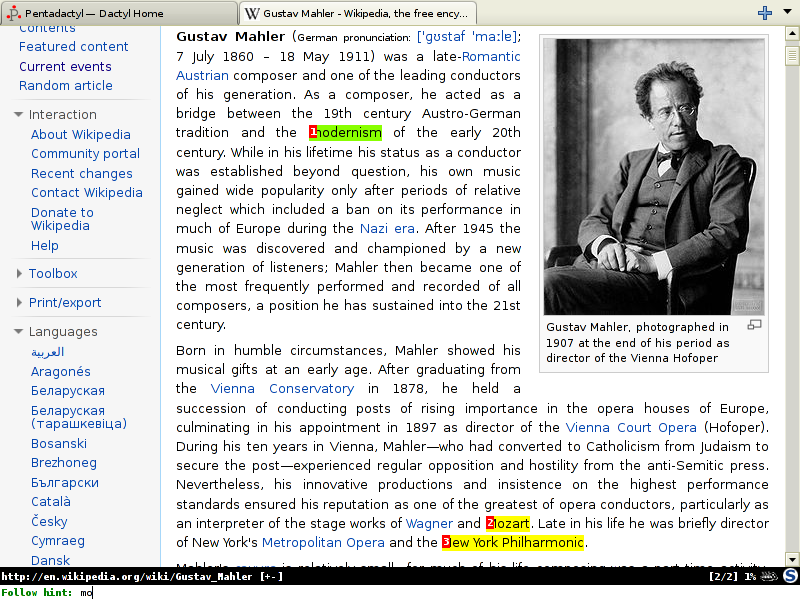
Task: Open the Gustav Mahler portrait thumbnail
Action: click(654, 177)
